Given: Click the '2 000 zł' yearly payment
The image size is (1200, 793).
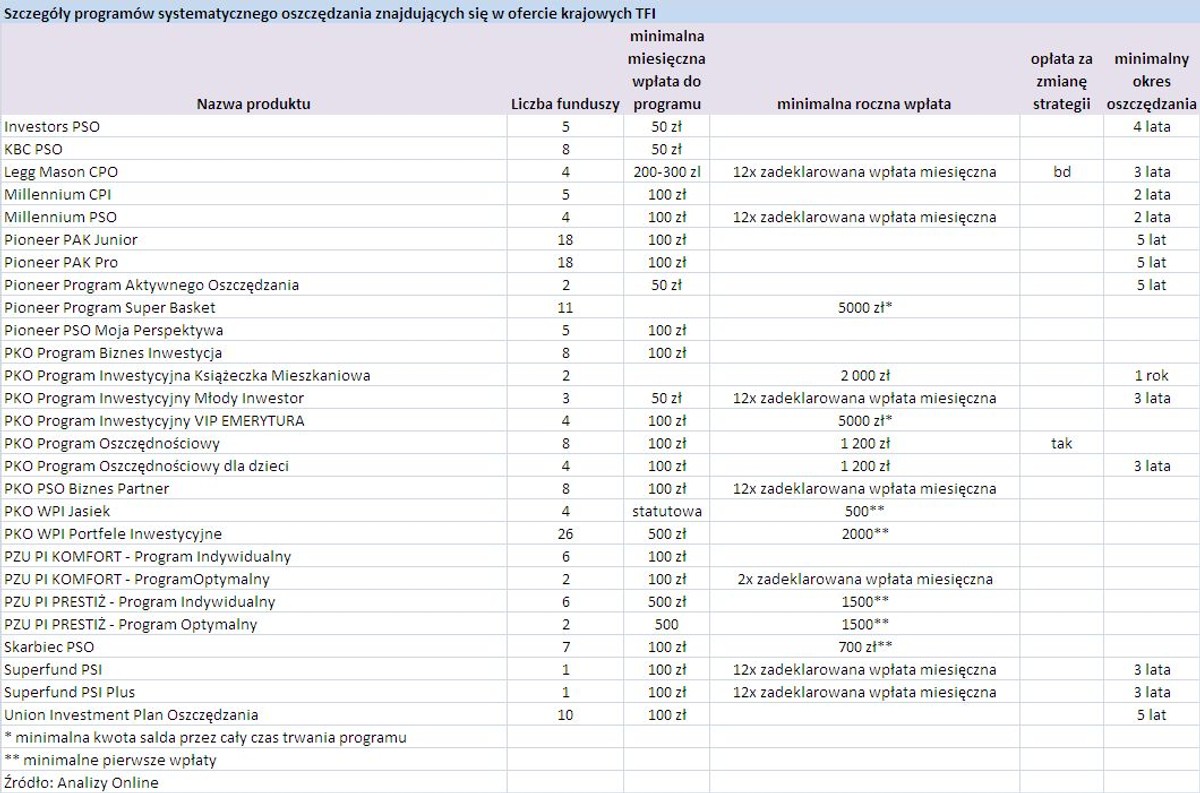Looking at the screenshot, I should (864, 375).
